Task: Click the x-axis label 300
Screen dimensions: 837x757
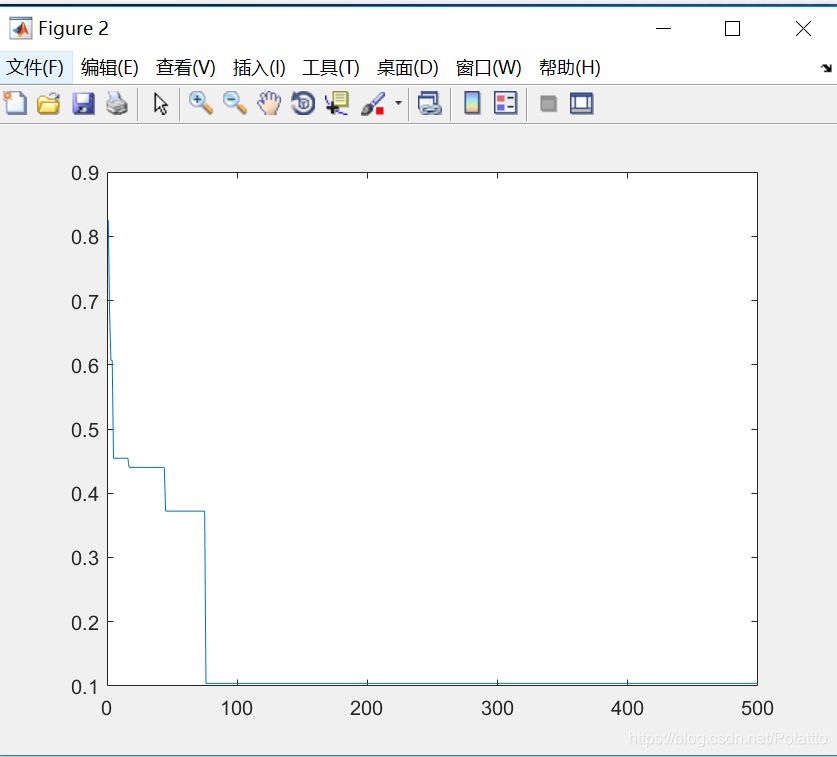Action: (497, 708)
